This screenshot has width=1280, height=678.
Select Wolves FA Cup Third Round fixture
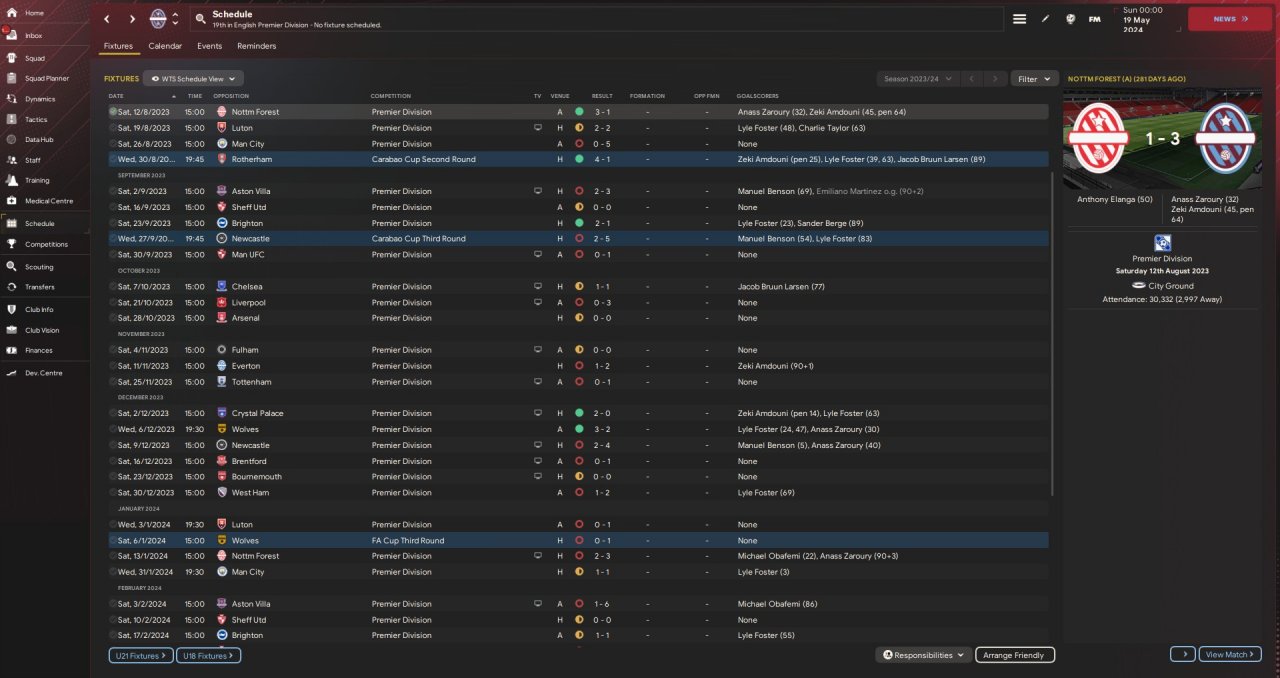pyautogui.click(x=578, y=540)
